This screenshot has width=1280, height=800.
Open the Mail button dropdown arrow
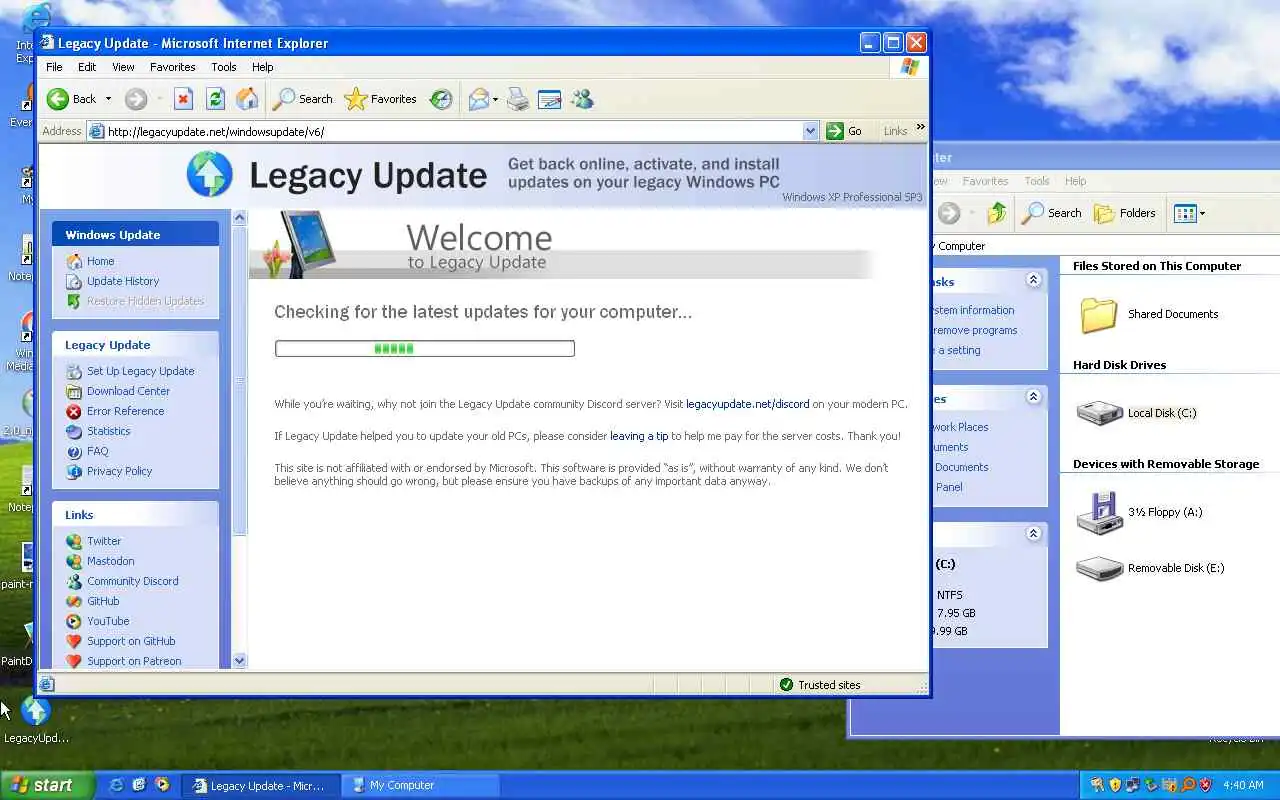pos(494,99)
